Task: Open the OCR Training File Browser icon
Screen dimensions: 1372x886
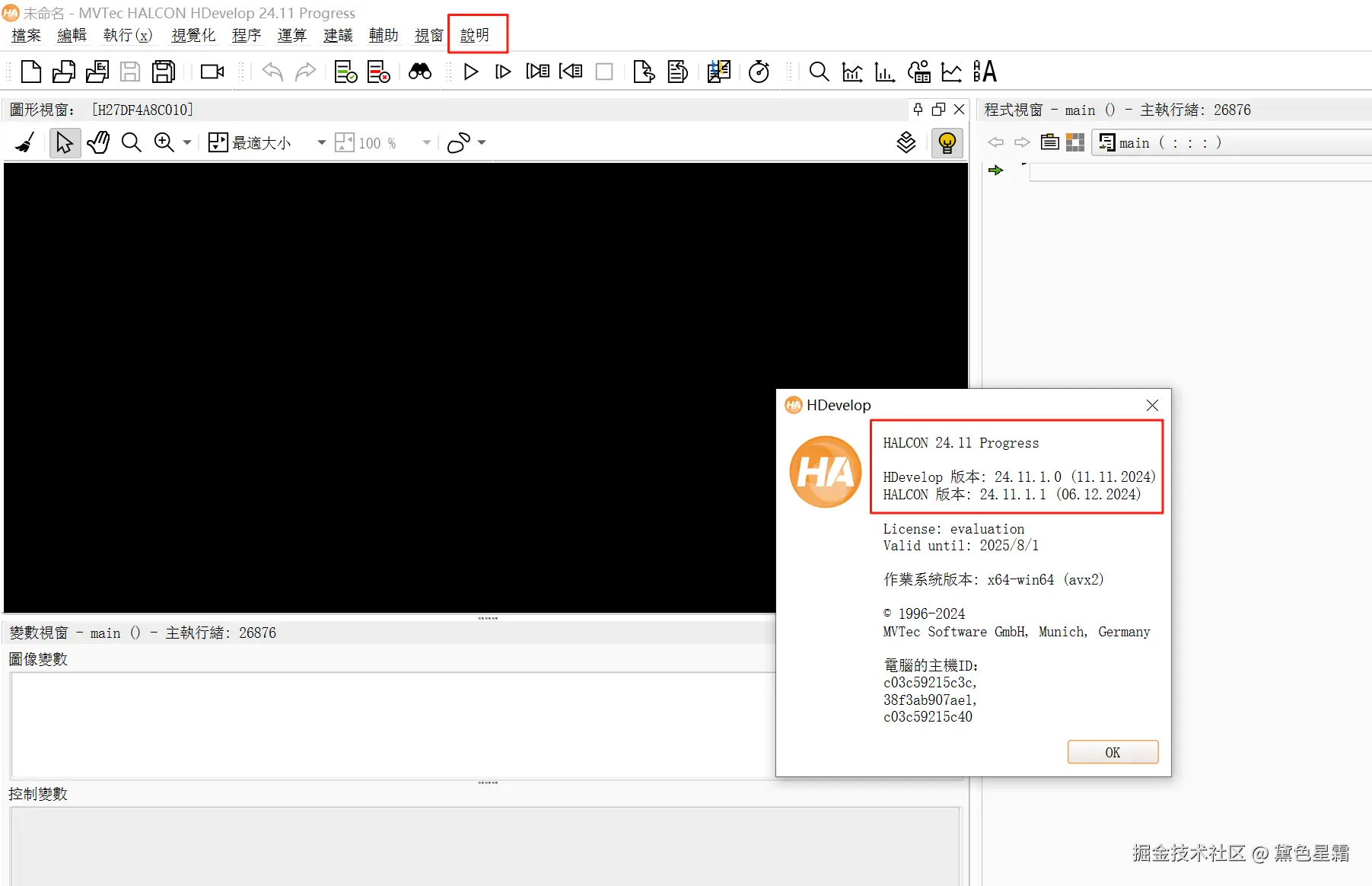Action: (x=985, y=72)
